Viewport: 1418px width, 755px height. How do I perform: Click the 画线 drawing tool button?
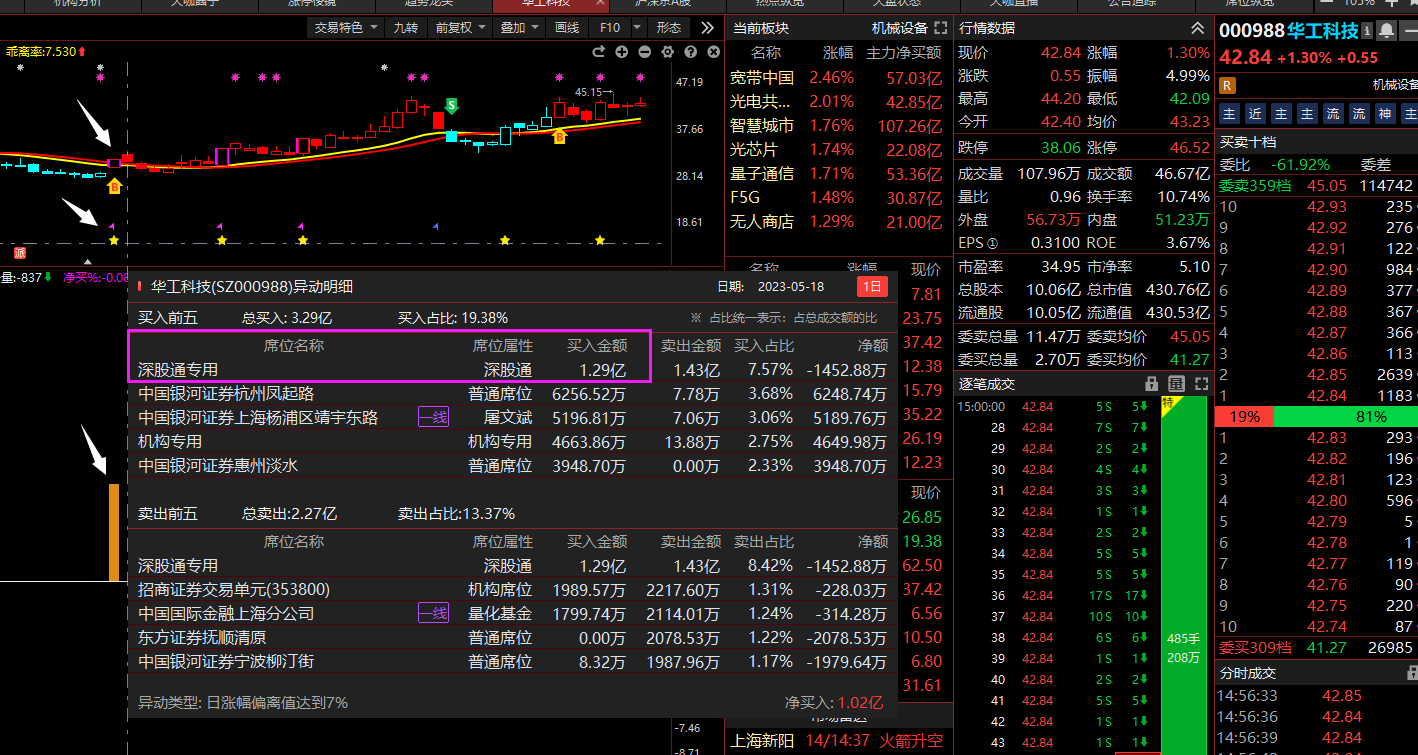(567, 28)
